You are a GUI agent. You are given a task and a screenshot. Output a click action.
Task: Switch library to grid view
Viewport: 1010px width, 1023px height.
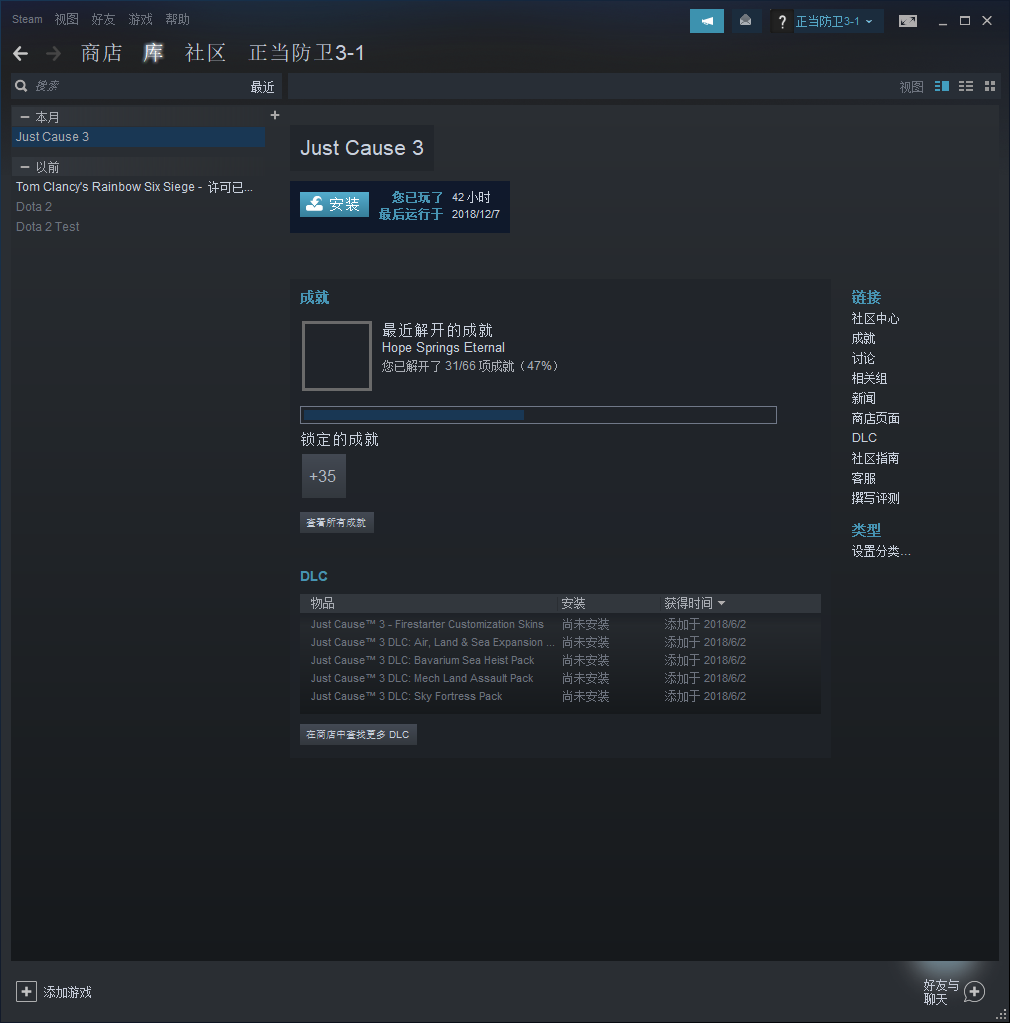coord(990,87)
